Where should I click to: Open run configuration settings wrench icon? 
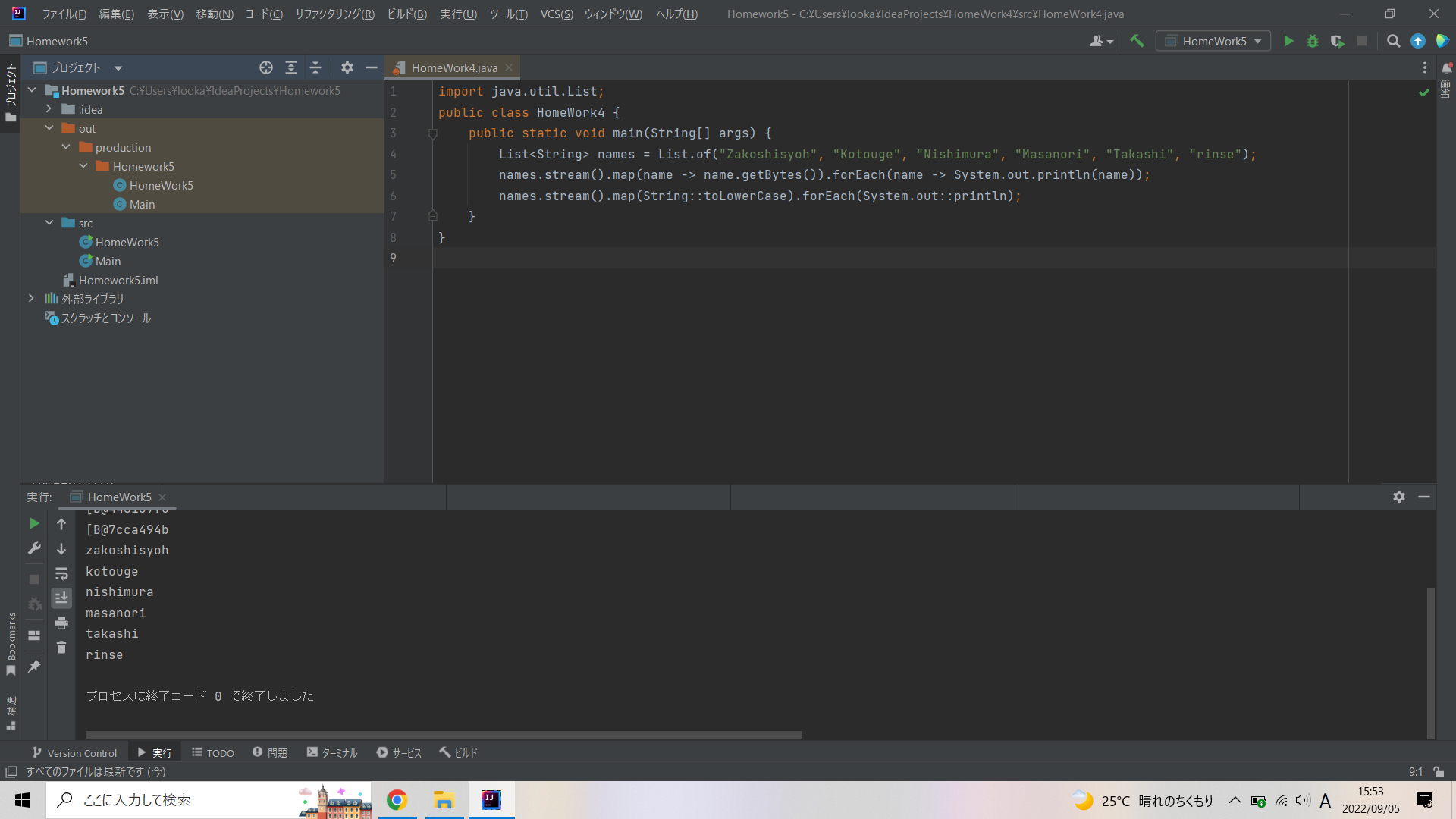(33, 548)
